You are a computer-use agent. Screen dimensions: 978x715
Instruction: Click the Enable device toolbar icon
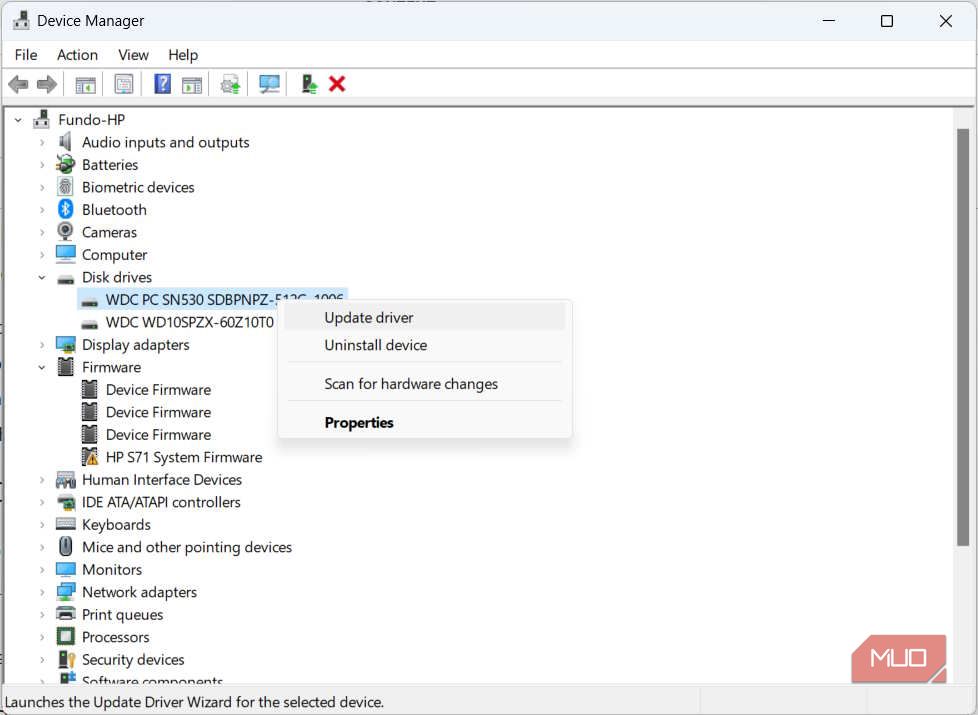(x=309, y=84)
